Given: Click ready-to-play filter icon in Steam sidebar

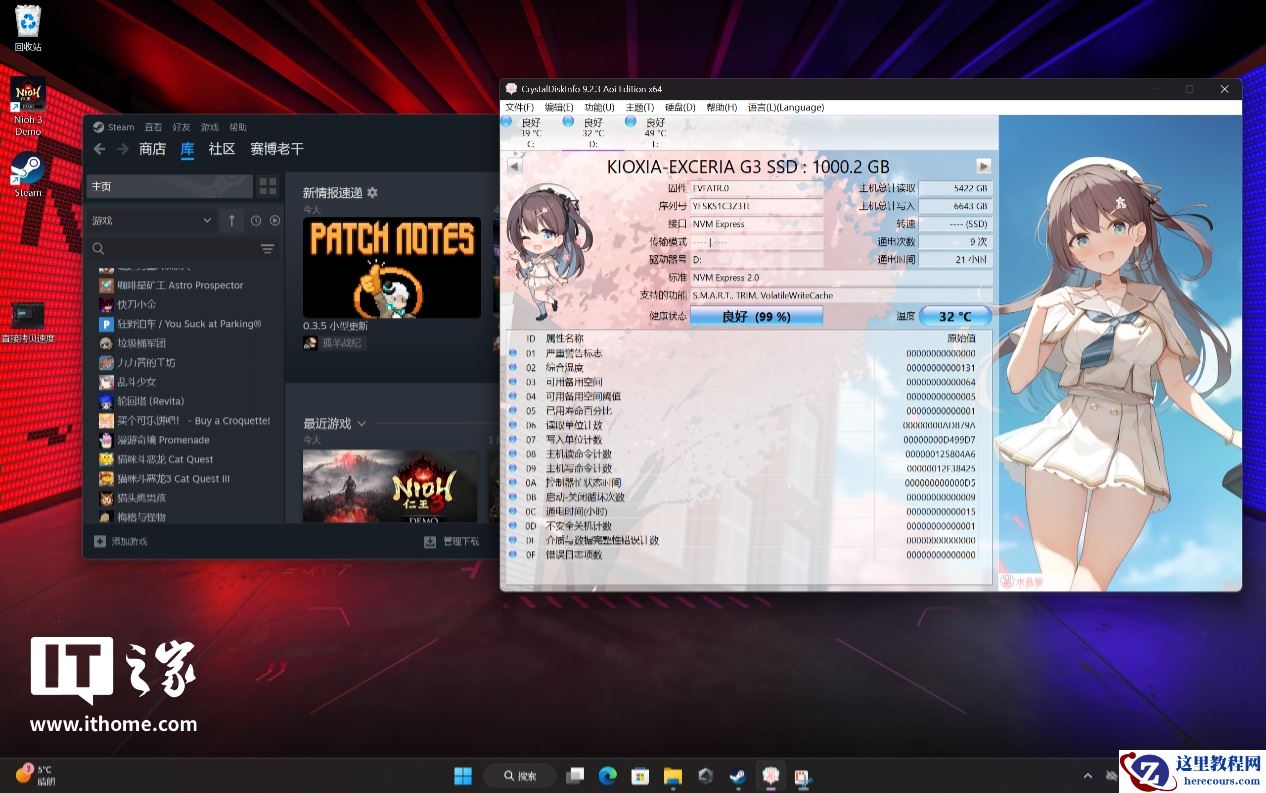Looking at the screenshot, I should (275, 220).
